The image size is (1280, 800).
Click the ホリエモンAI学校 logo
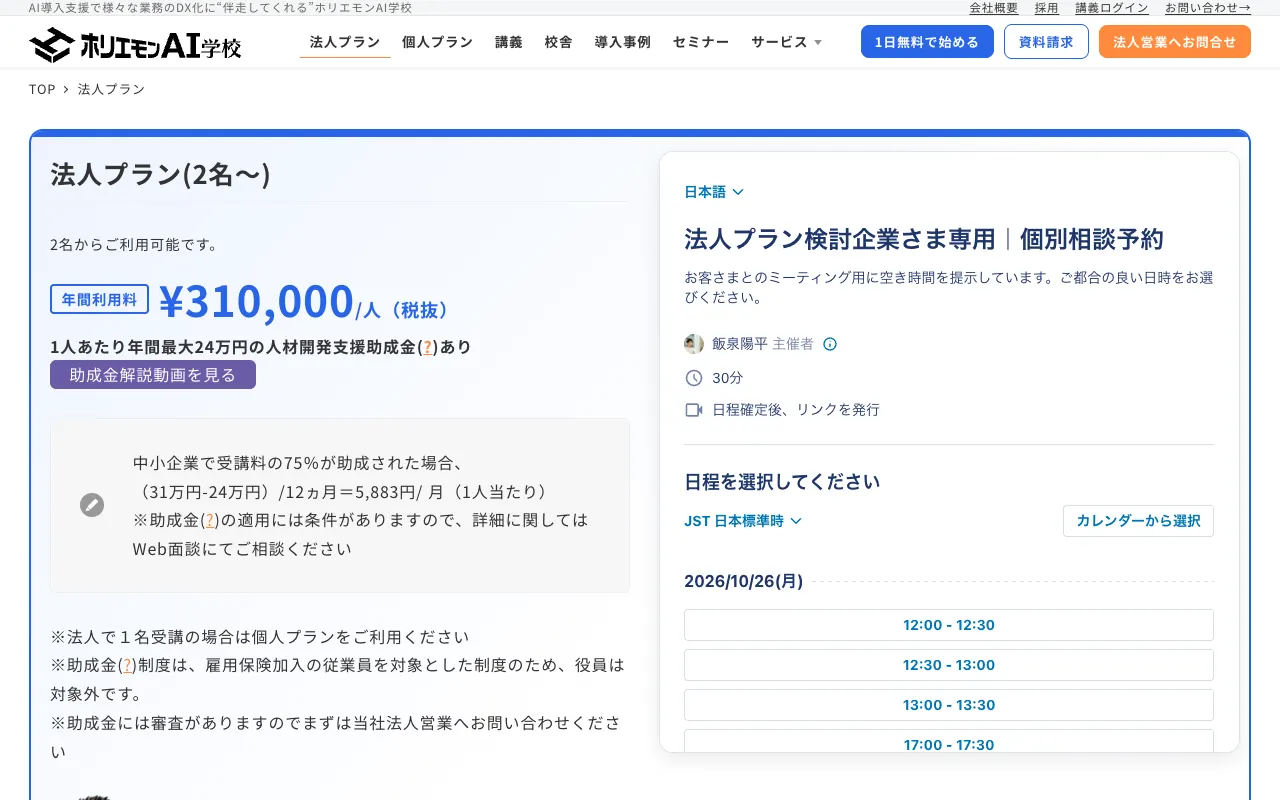coord(135,44)
